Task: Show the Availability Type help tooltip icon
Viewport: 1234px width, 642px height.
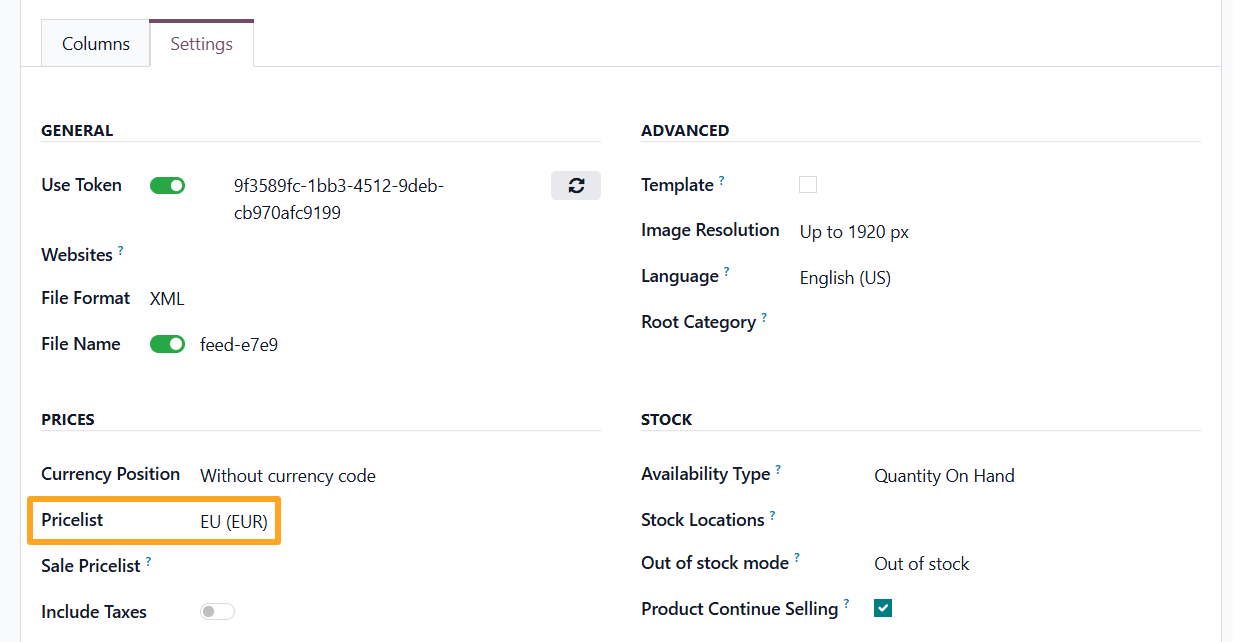Action: [x=778, y=469]
